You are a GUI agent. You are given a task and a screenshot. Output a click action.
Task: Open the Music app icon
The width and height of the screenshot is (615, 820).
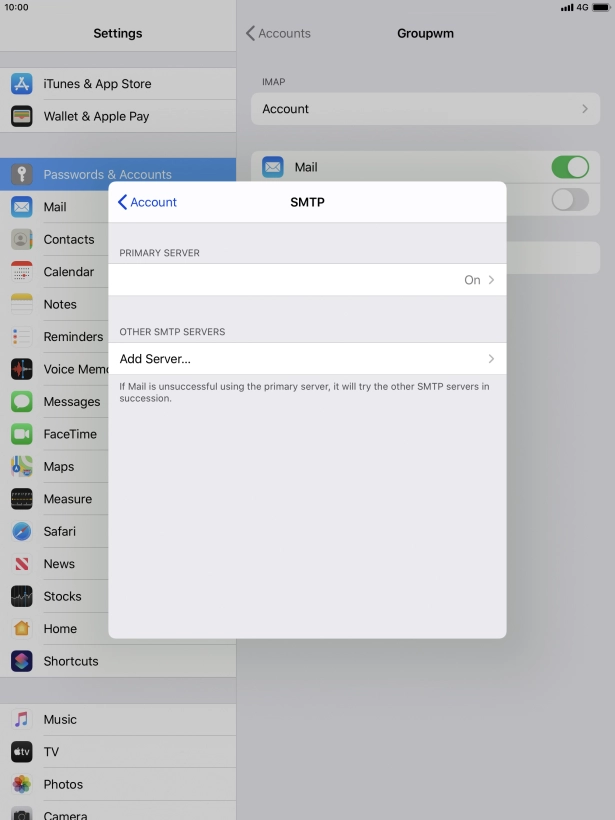[22, 719]
